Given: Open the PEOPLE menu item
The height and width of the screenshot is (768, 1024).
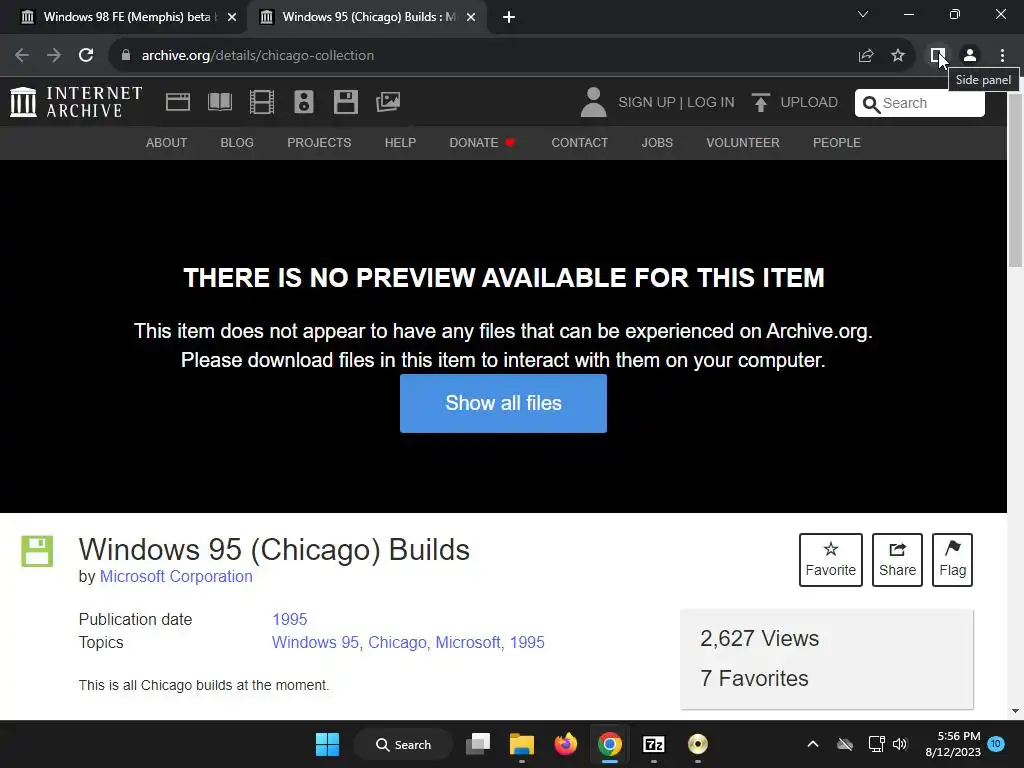Looking at the screenshot, I should [x=837, y=142].
